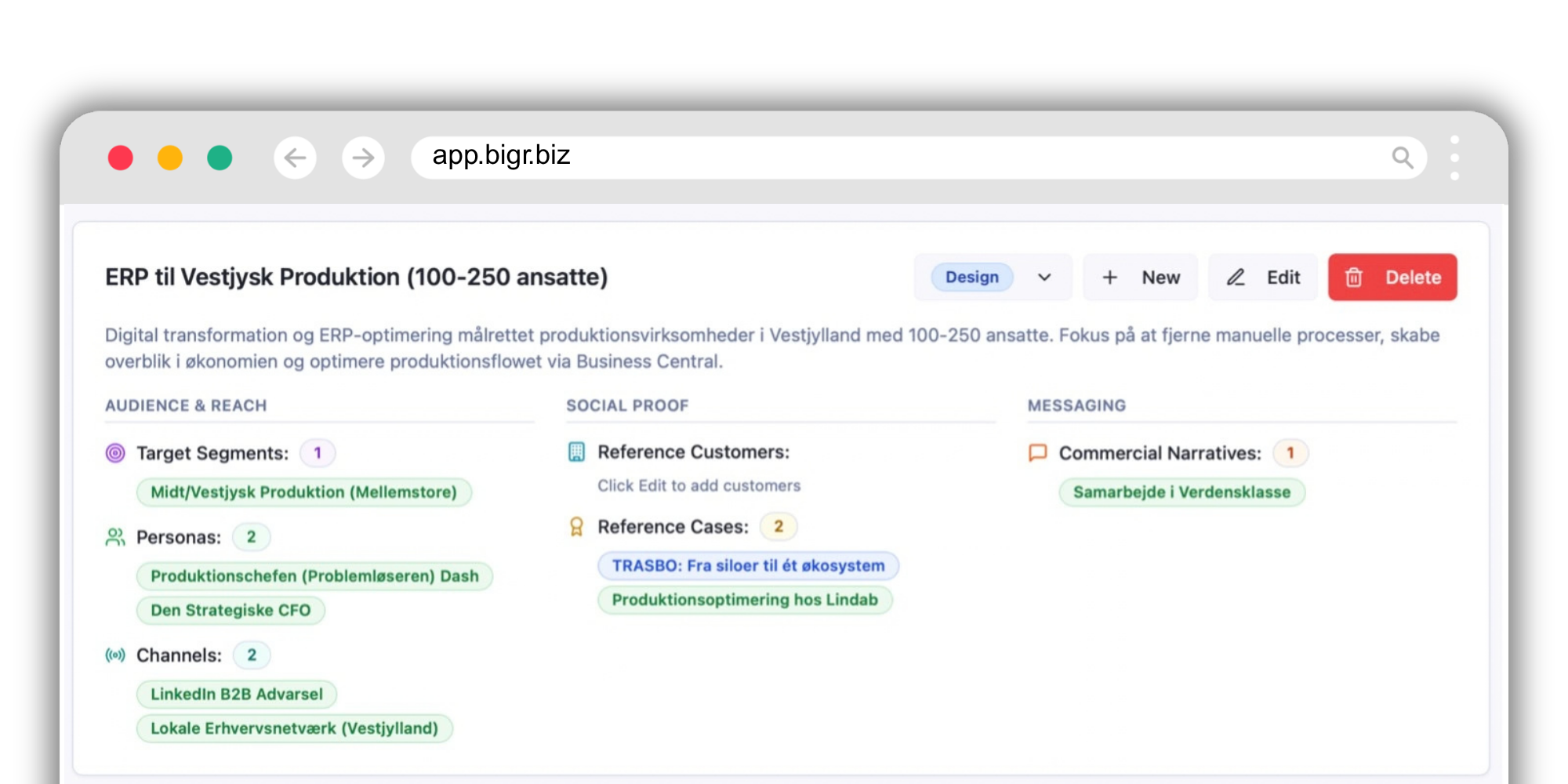Click the browser back arrow
This screenshot has width=1568, height=784.
[295, 158]
